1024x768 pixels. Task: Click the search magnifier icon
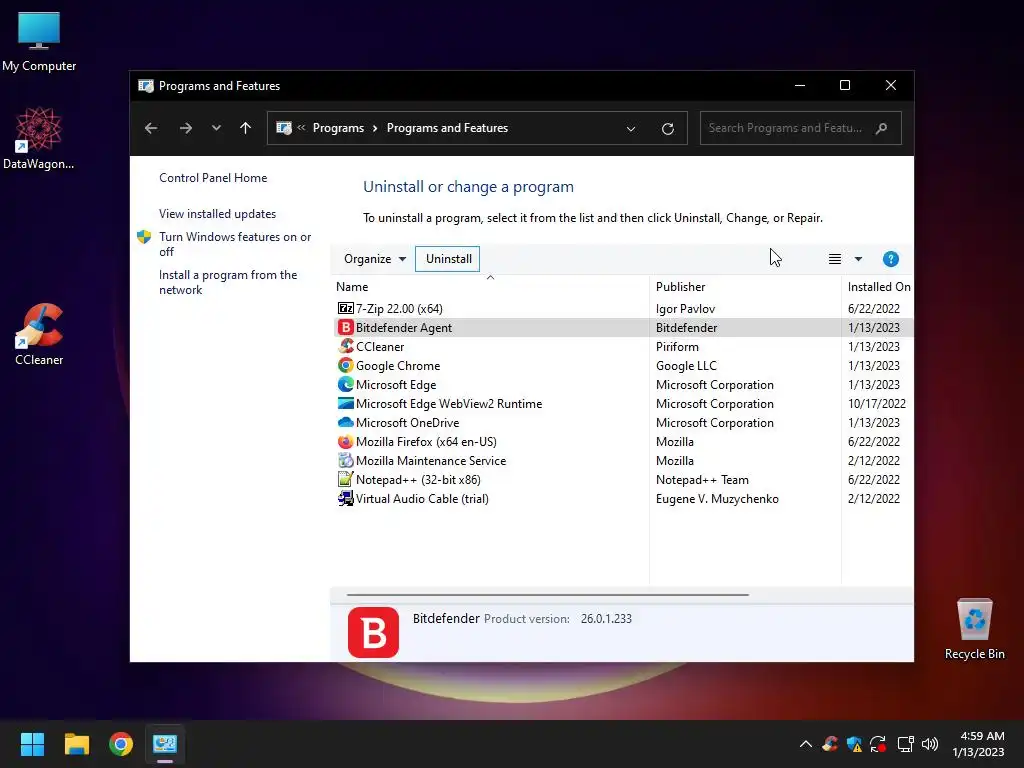[881, 128]
